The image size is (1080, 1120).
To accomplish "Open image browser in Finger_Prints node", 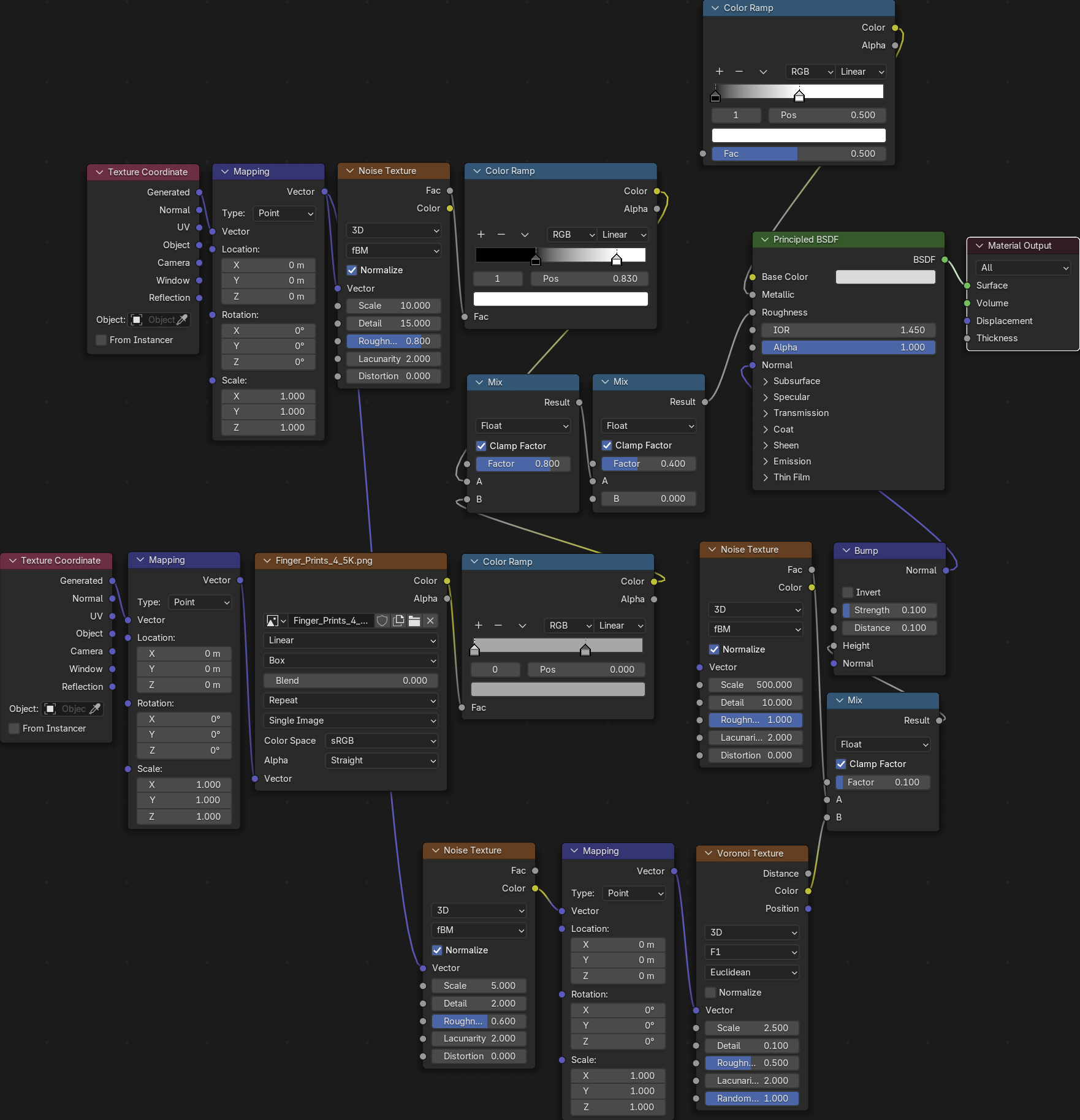I will coord(276,621).
